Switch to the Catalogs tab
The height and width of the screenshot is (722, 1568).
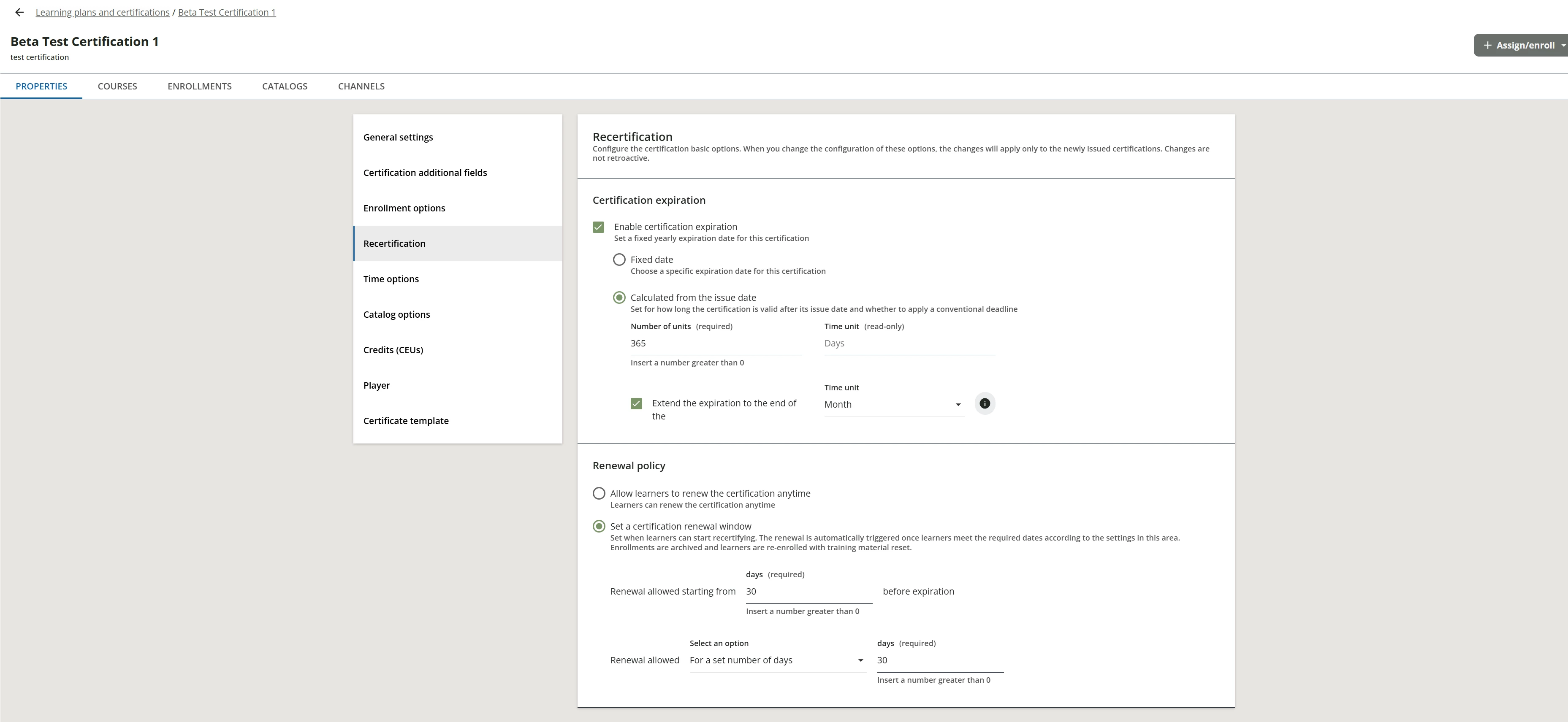(285, 87)
